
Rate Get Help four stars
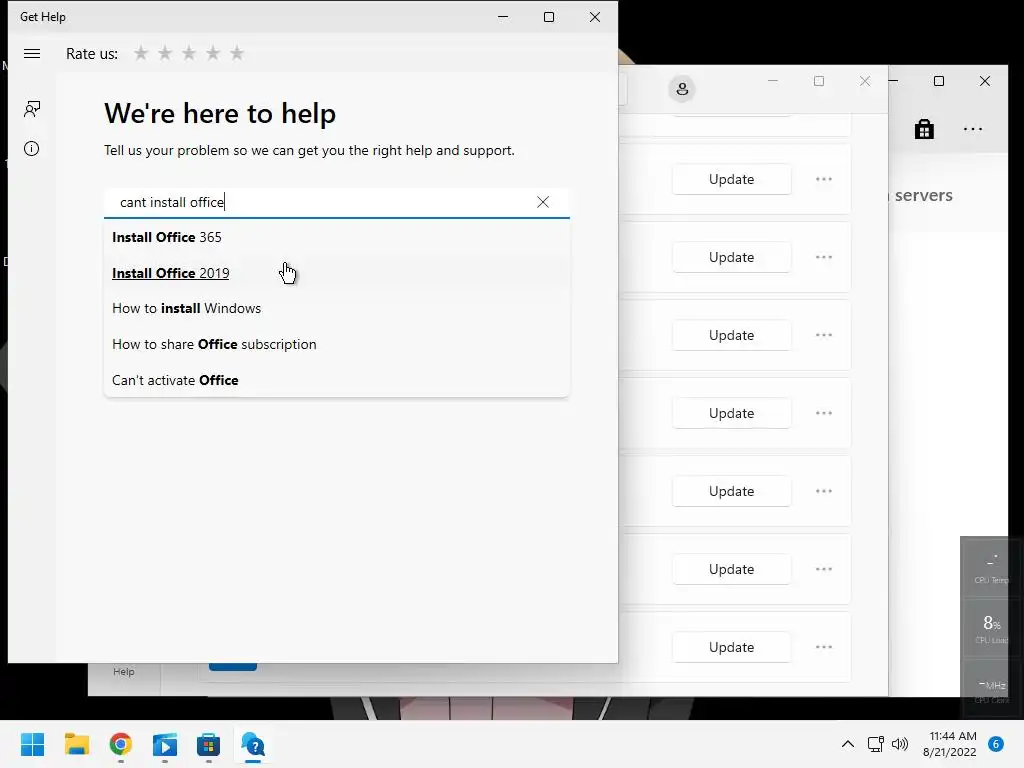(213, 54)
